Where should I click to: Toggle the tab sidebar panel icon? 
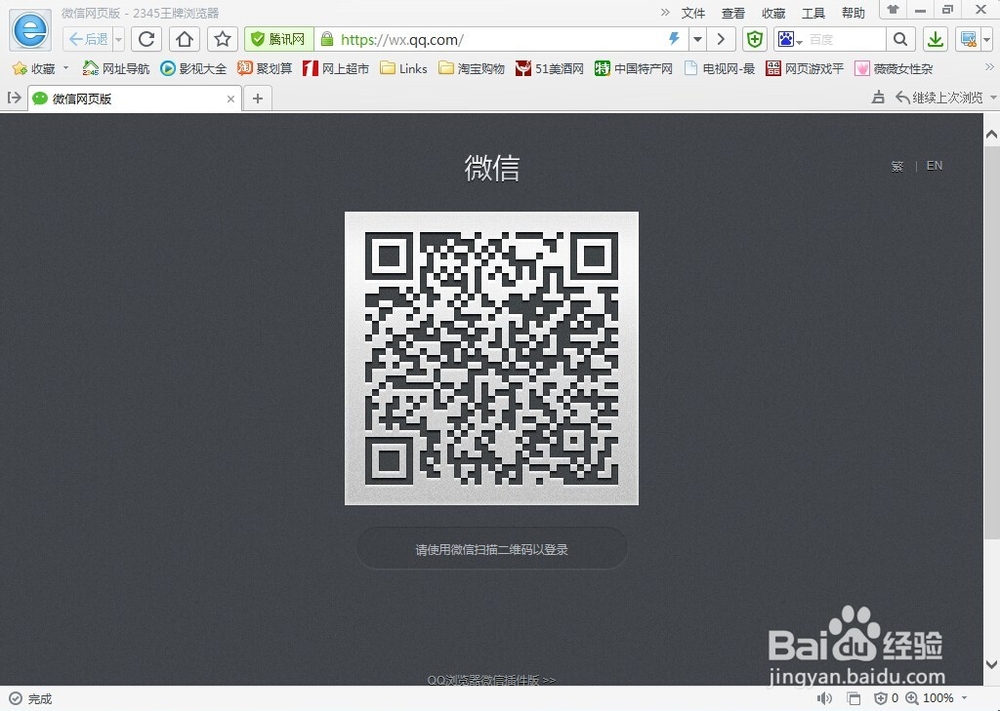pos(14,98)
